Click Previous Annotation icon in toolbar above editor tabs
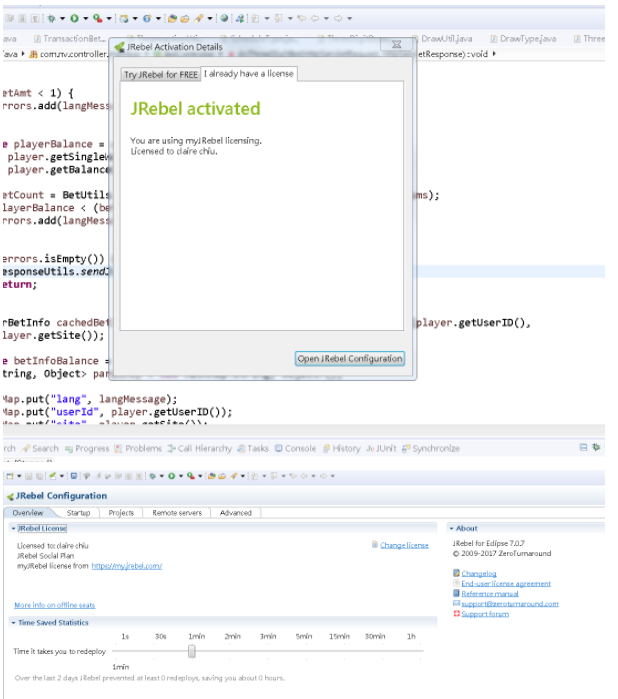Viewport: 618px width, 699px height. [278, 18]
